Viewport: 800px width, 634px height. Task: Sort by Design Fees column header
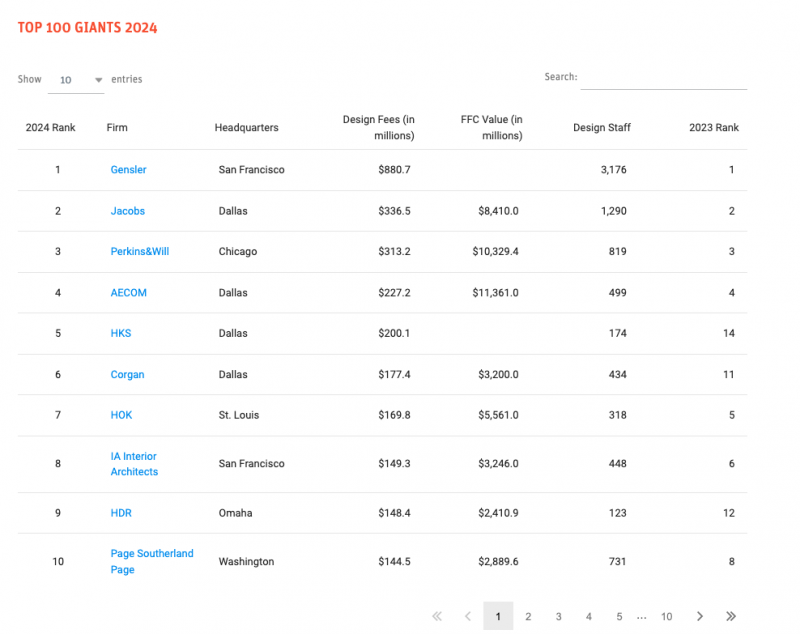(379, 128)
